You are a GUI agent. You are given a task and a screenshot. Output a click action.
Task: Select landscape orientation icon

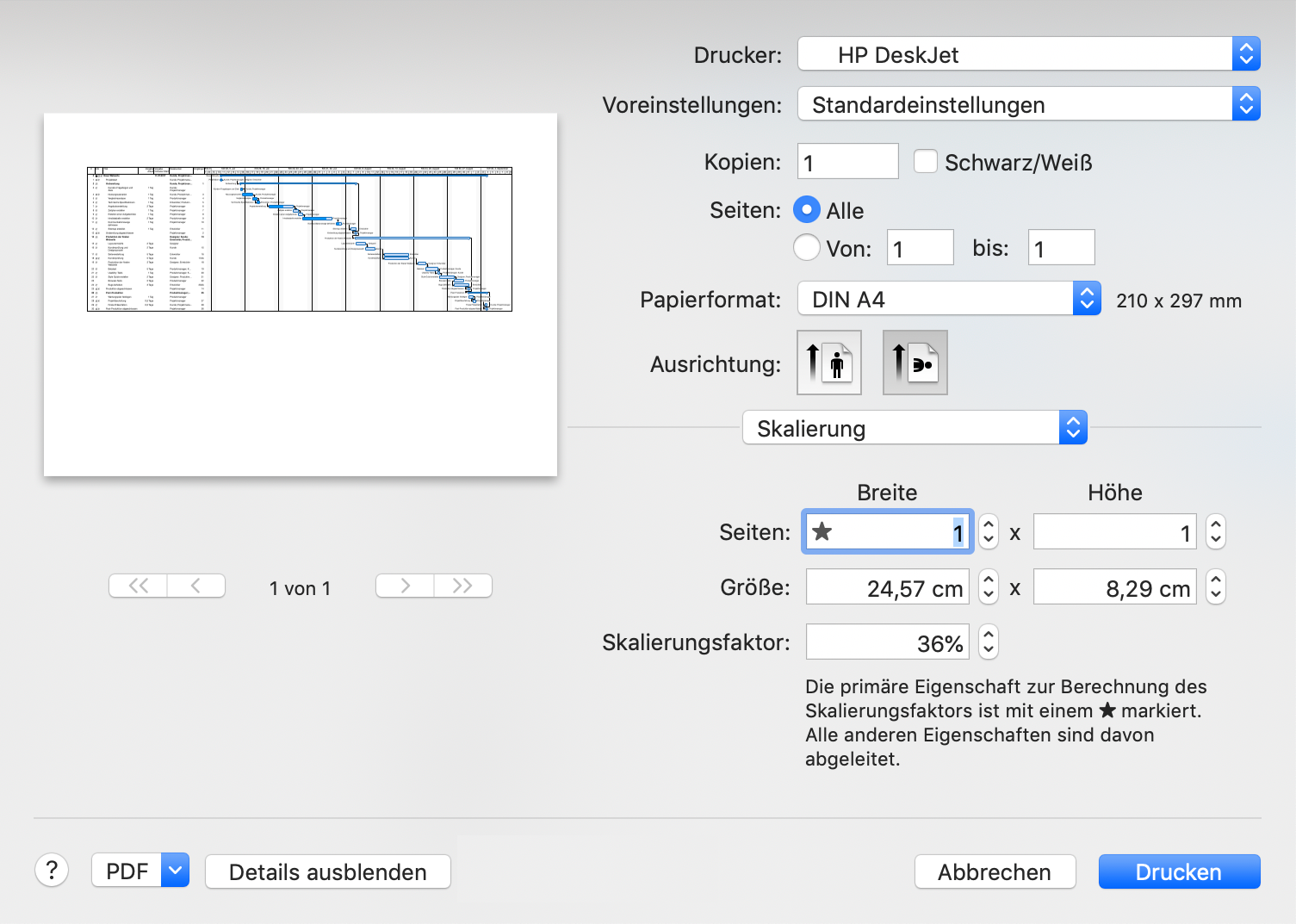click(915, 363)
